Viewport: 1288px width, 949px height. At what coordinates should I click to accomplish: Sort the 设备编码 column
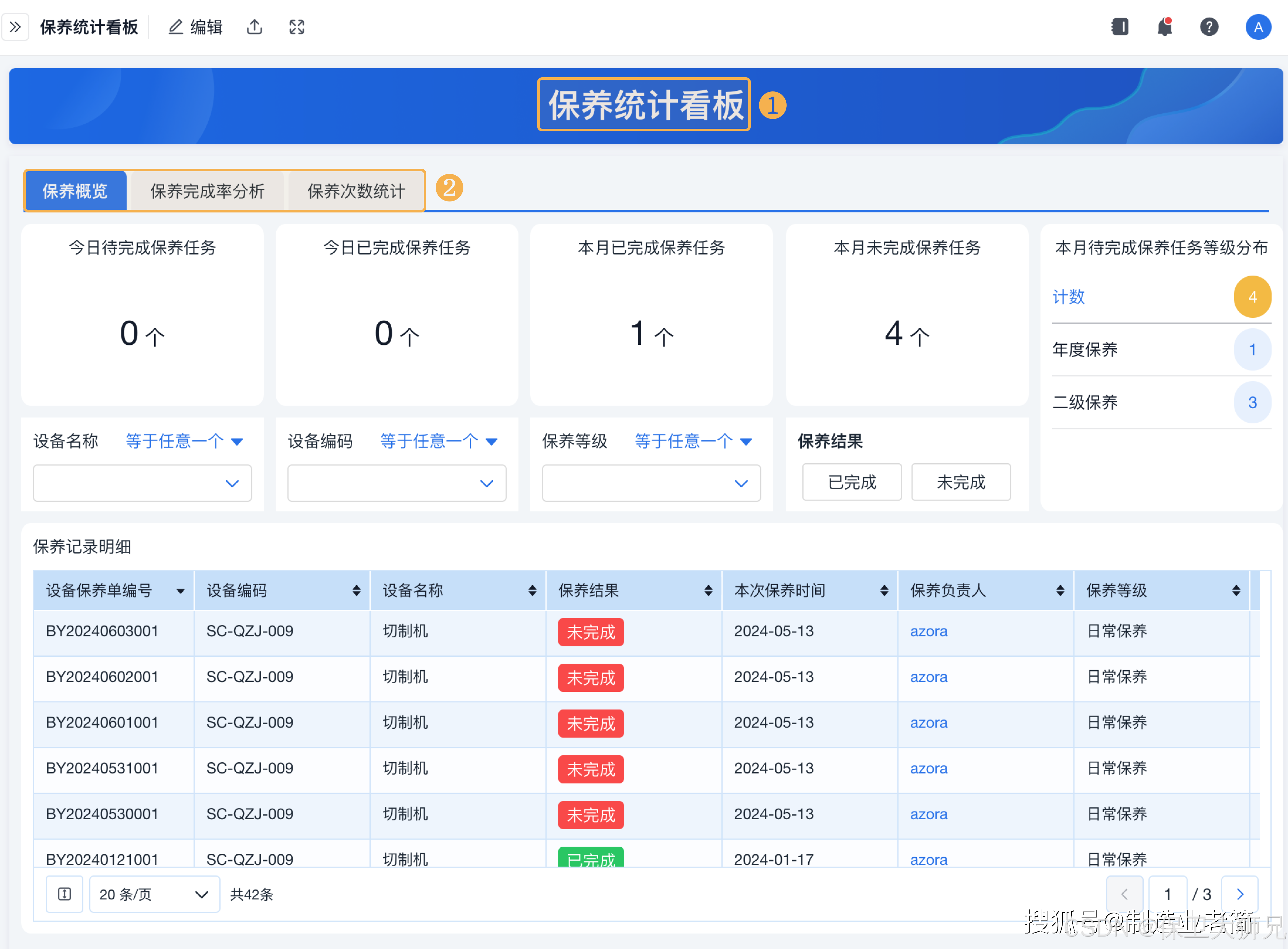356,590
